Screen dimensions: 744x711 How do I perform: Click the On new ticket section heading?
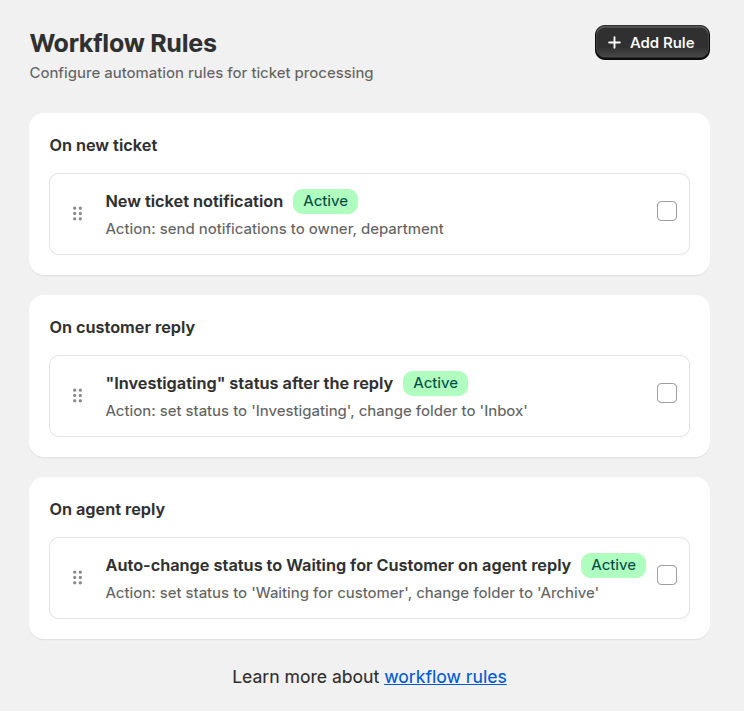tap(104, 145)
